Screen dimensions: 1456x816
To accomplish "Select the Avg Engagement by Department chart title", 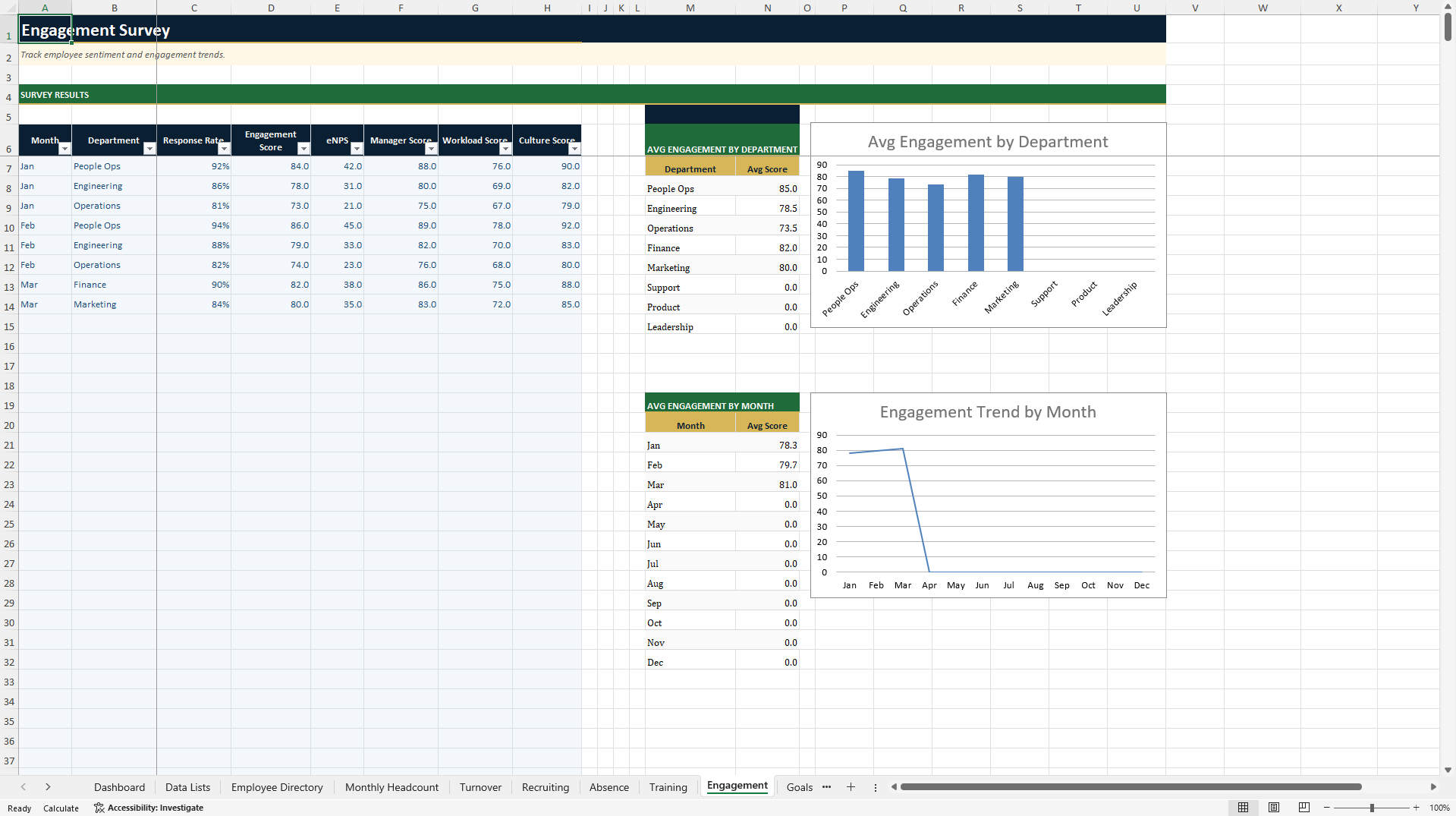I will coord(988,142).
